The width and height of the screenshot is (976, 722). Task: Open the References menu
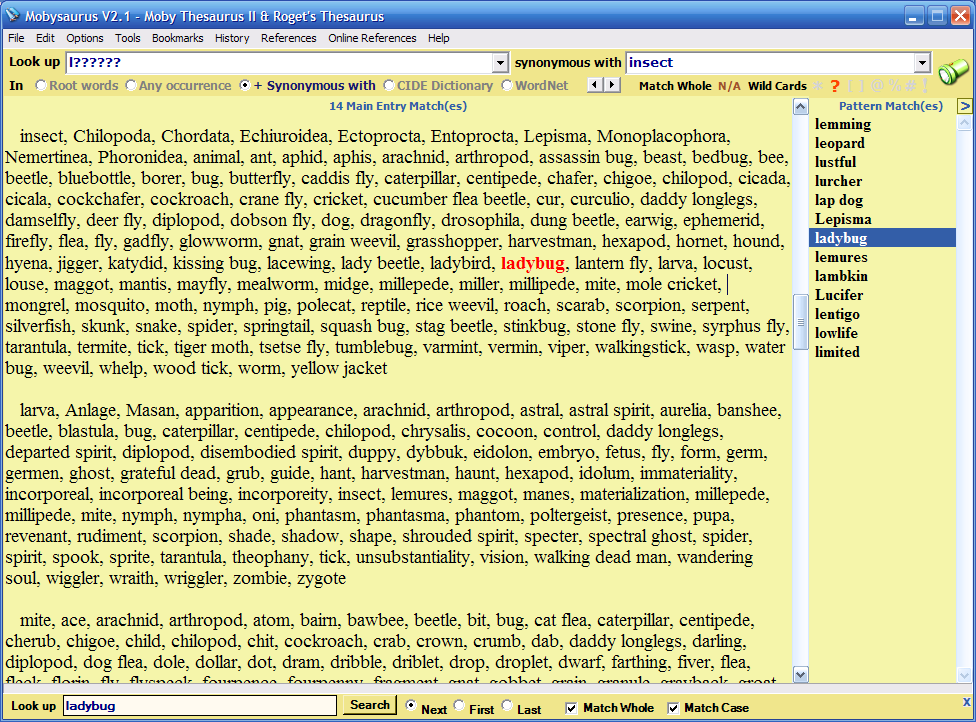click(288, 38)
